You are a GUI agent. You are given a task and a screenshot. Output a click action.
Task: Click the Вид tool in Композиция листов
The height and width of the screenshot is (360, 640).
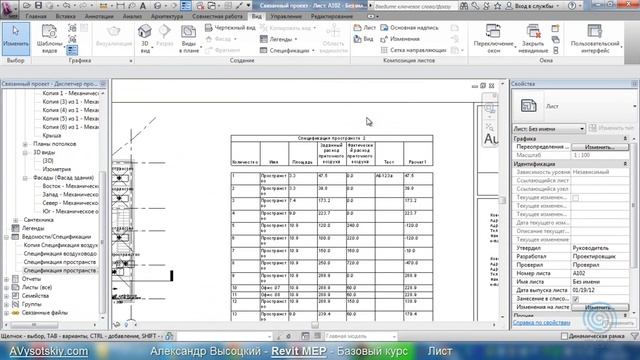point(364,39)
